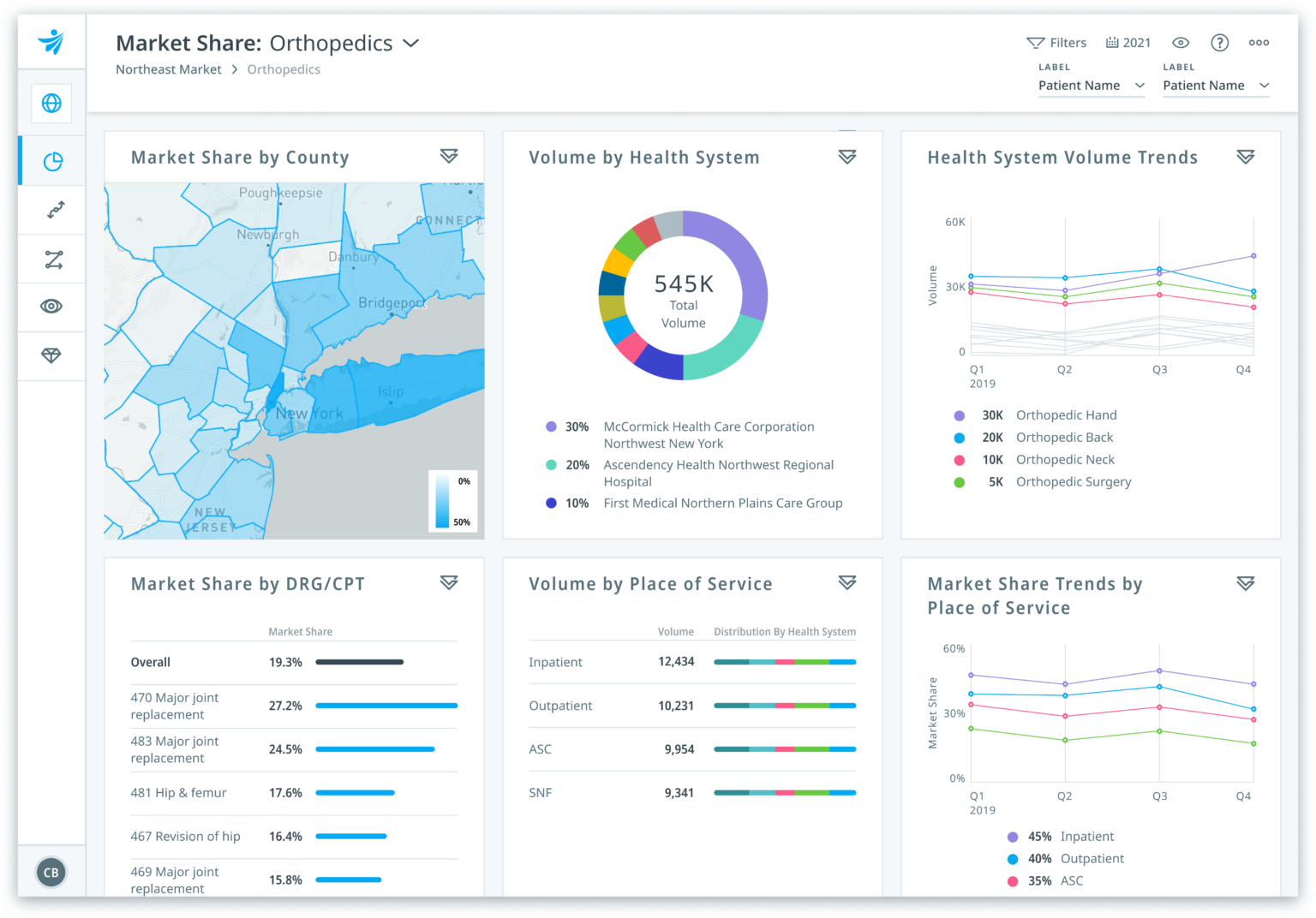The height and width of the screenshot is (918, 1316).
Task: Click the help question mark icon
Action: tap(1220, 42)
